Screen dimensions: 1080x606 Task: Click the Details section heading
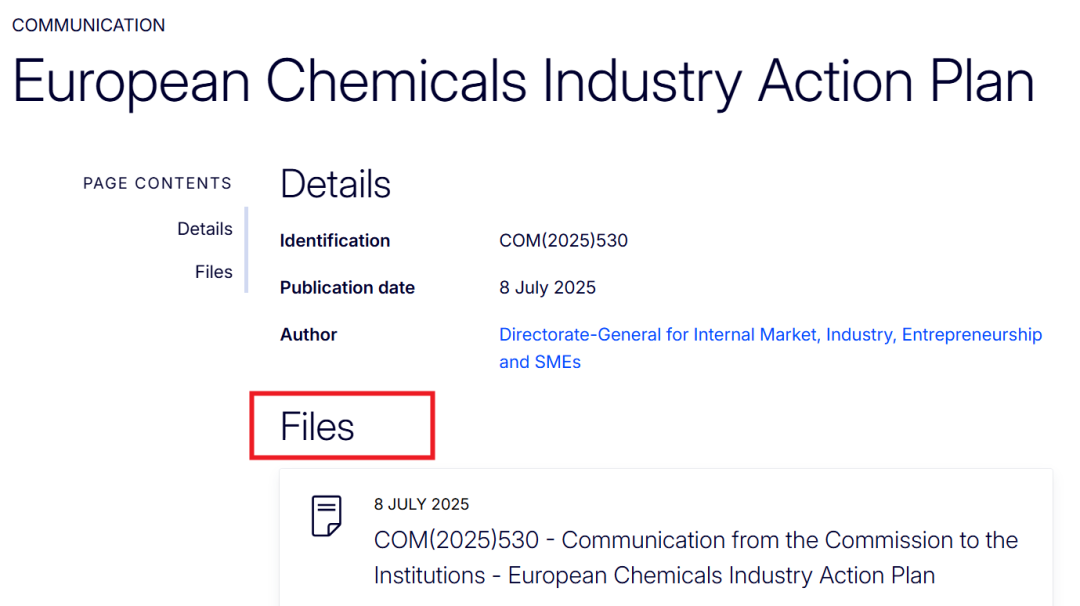click(335, 185)
